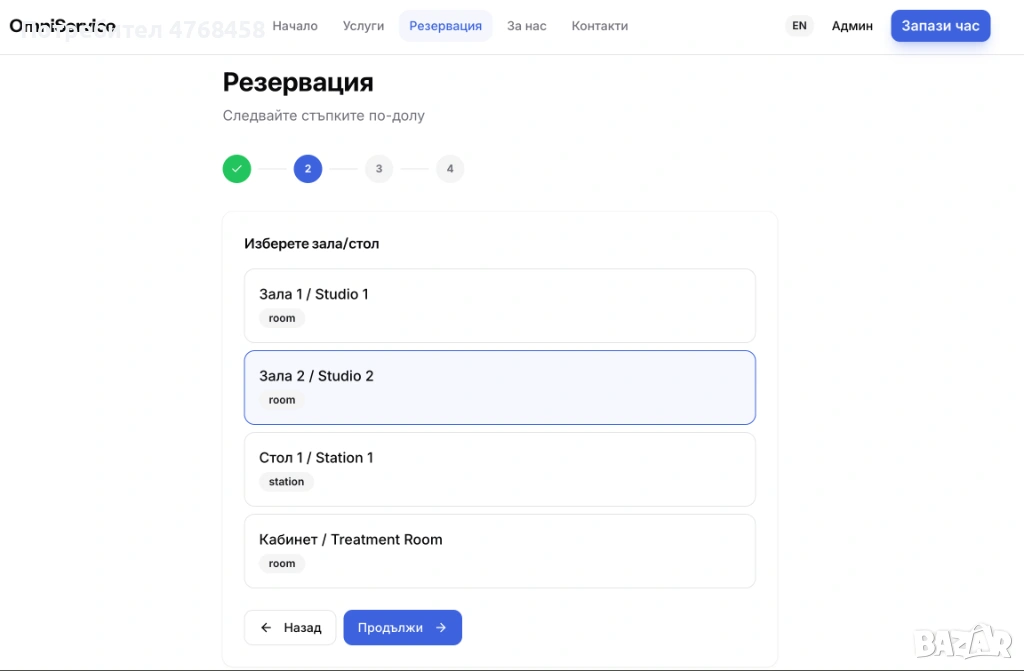Select Зала 2 / Studio 2 option
The width and height of the screenshot is (1024, 671).
click(x=499, y=387)
